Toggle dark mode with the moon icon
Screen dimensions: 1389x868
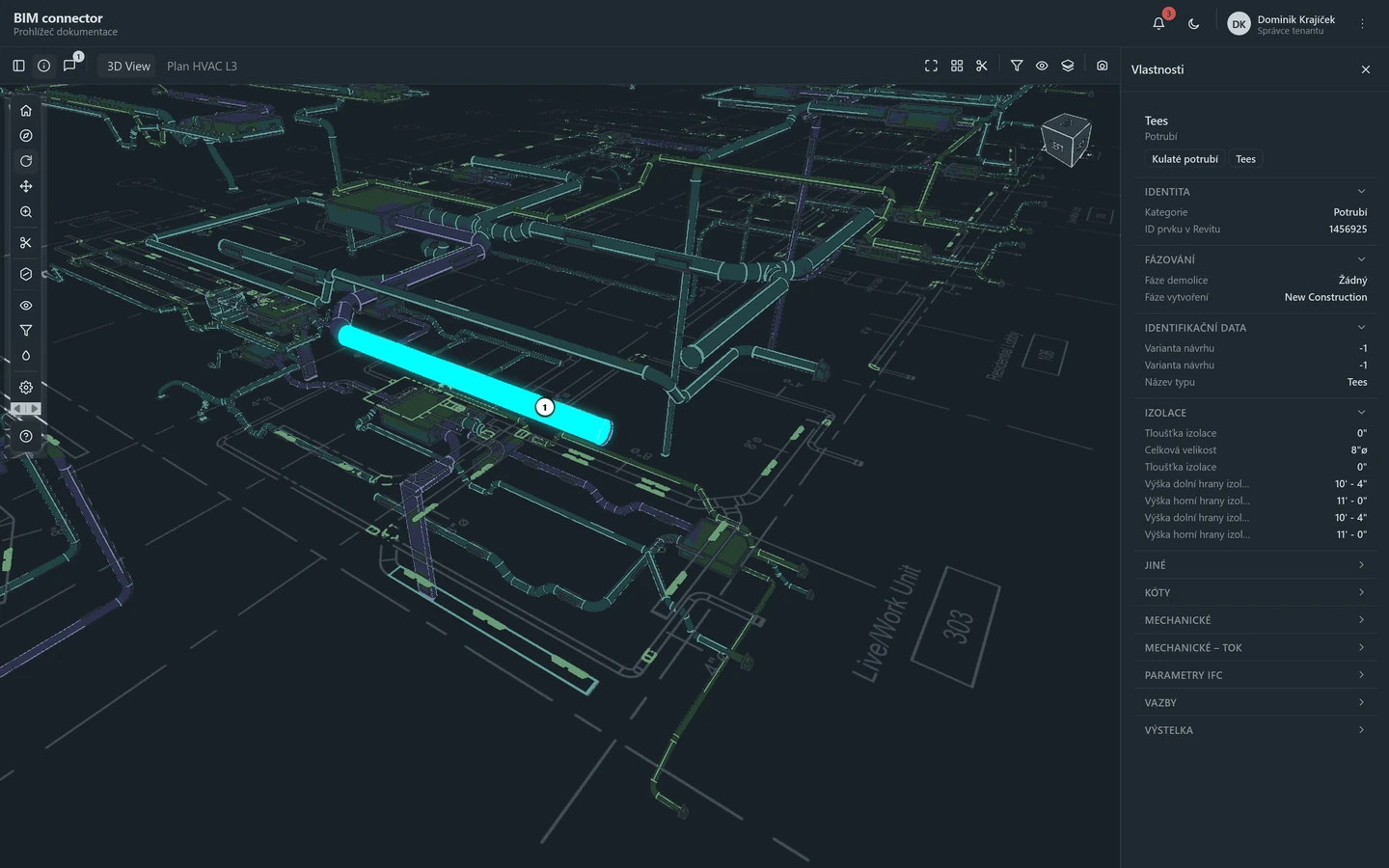[x=1194, y=23]
